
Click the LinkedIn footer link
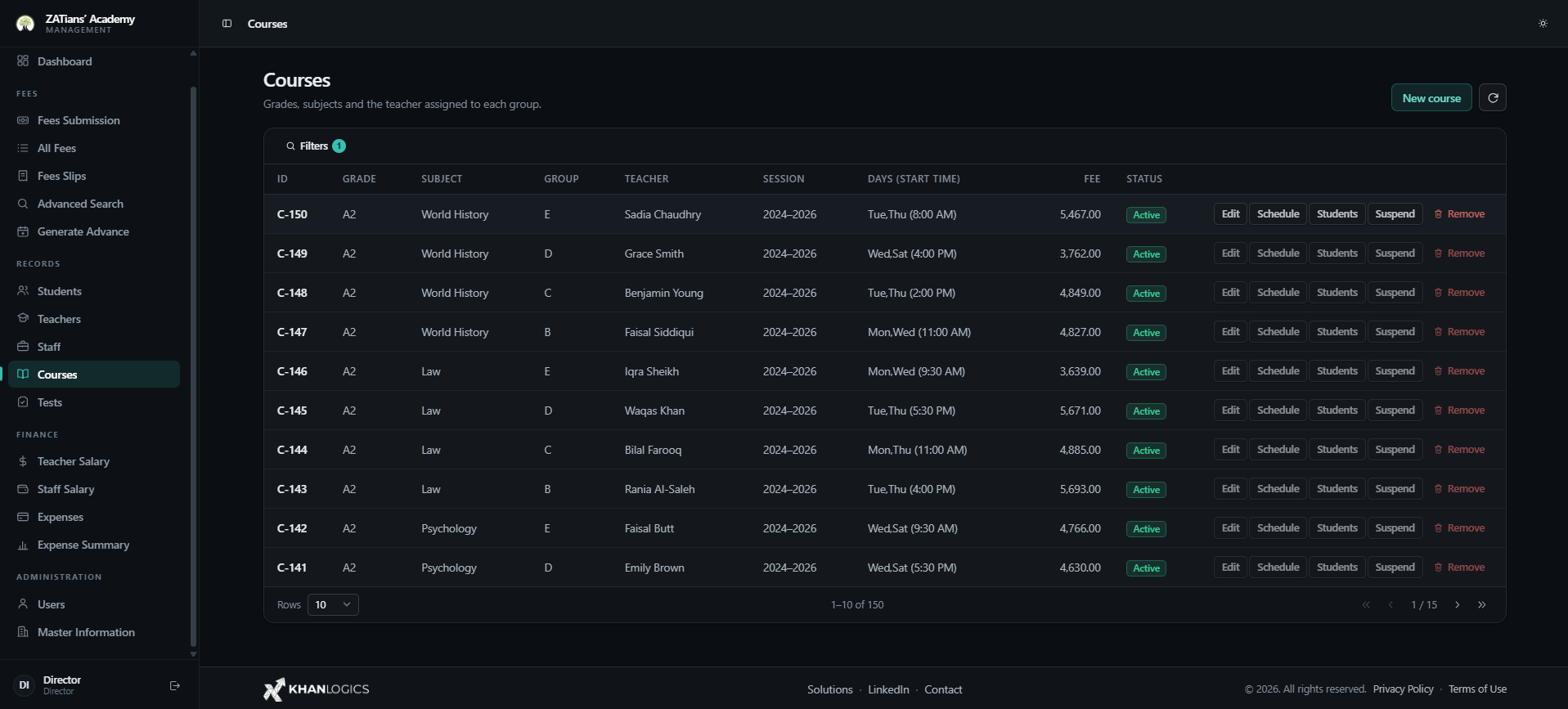(x=888, y=689)
